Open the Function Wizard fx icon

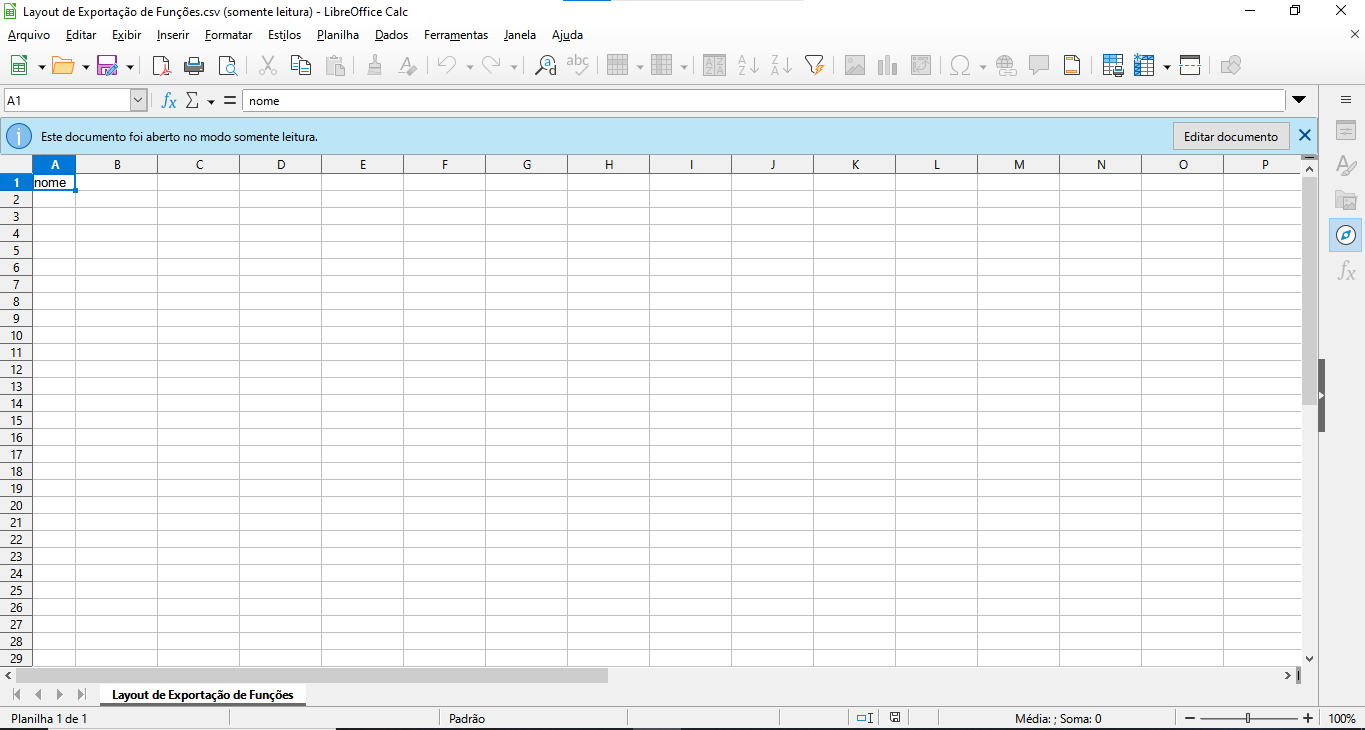coord(169,100)
